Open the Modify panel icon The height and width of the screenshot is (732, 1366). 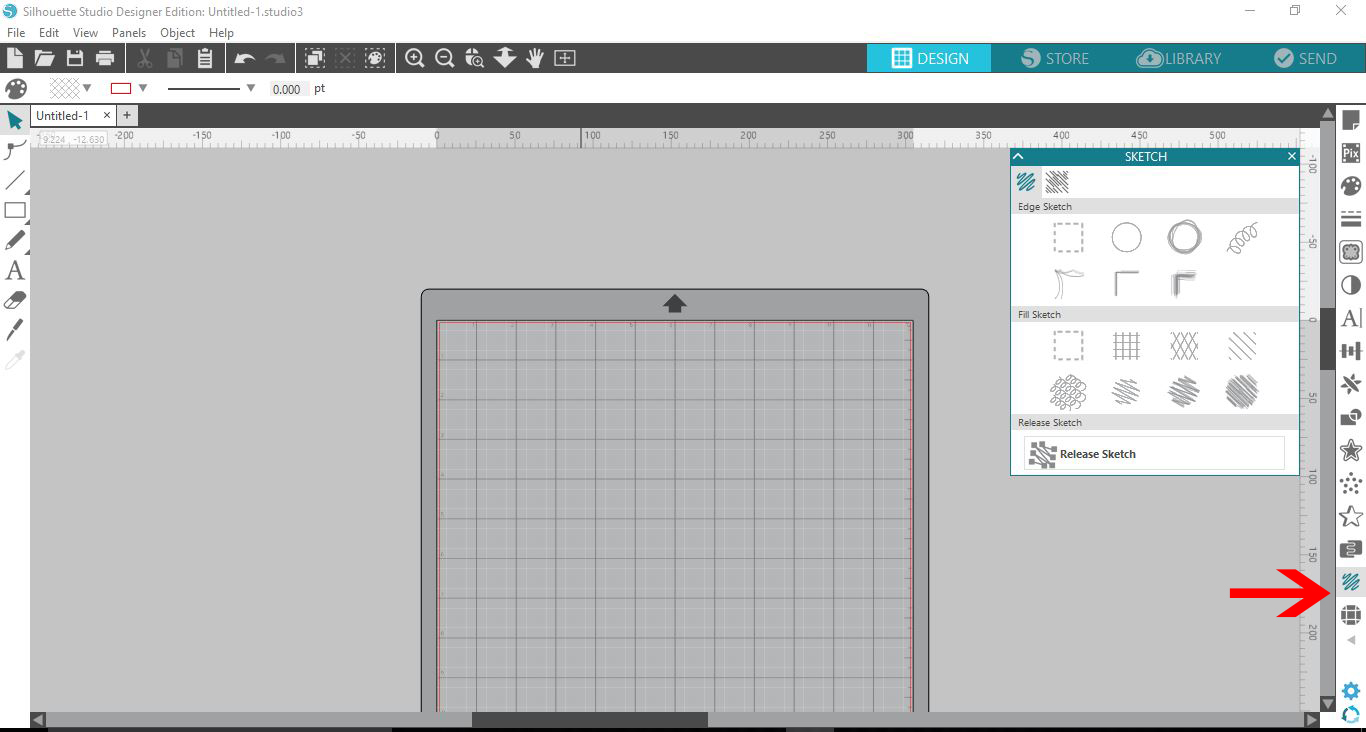coord(1351,417)
